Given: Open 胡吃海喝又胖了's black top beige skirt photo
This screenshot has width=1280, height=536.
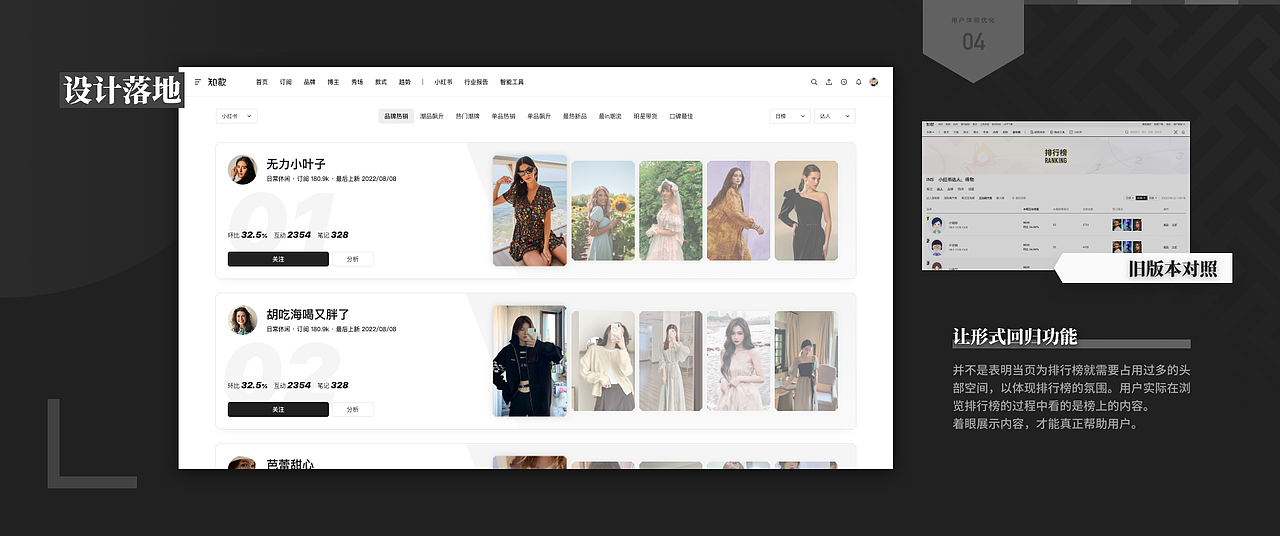Looking at the screenshot, I should pos(806,361).
